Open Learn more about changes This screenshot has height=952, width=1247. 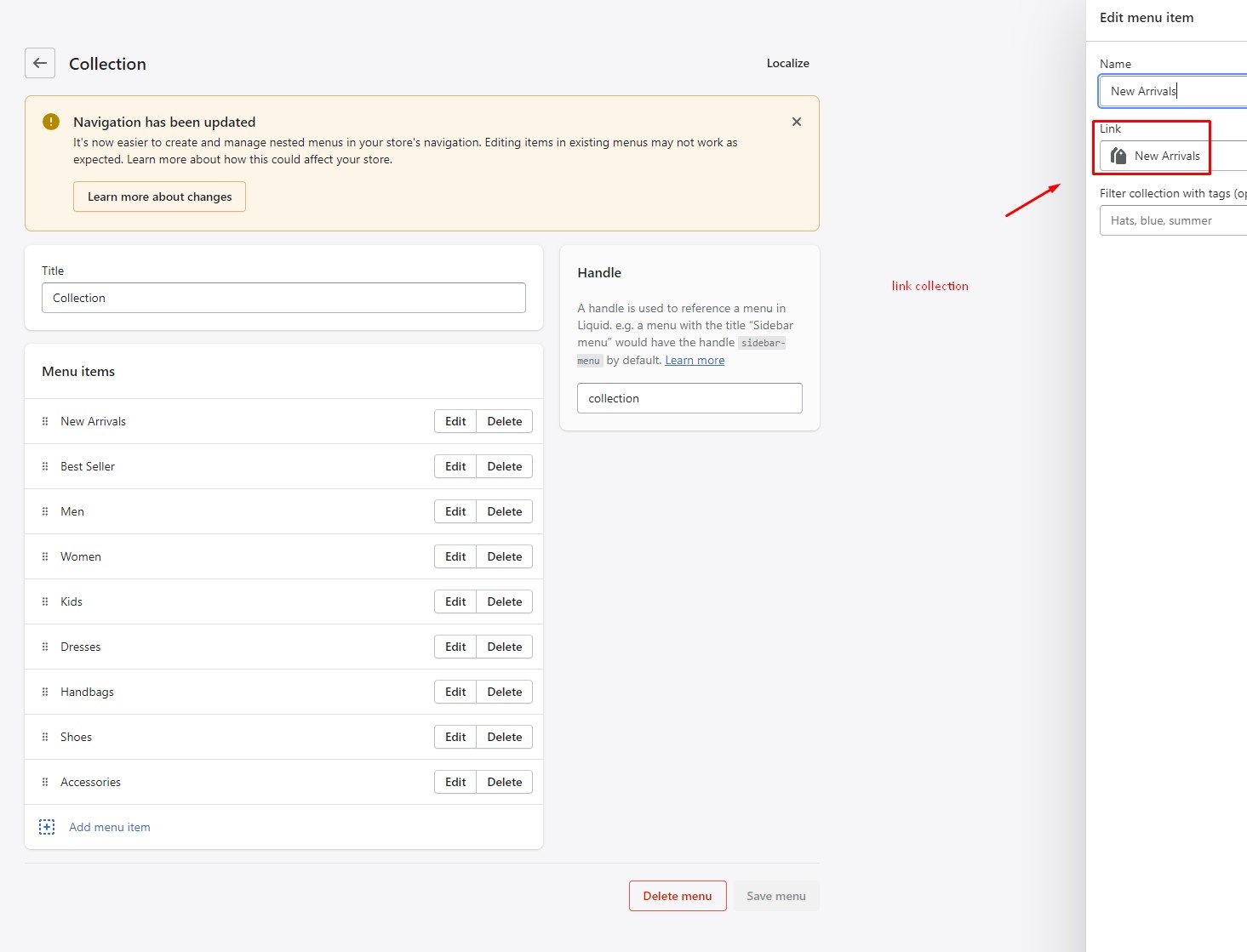(159, 197)
